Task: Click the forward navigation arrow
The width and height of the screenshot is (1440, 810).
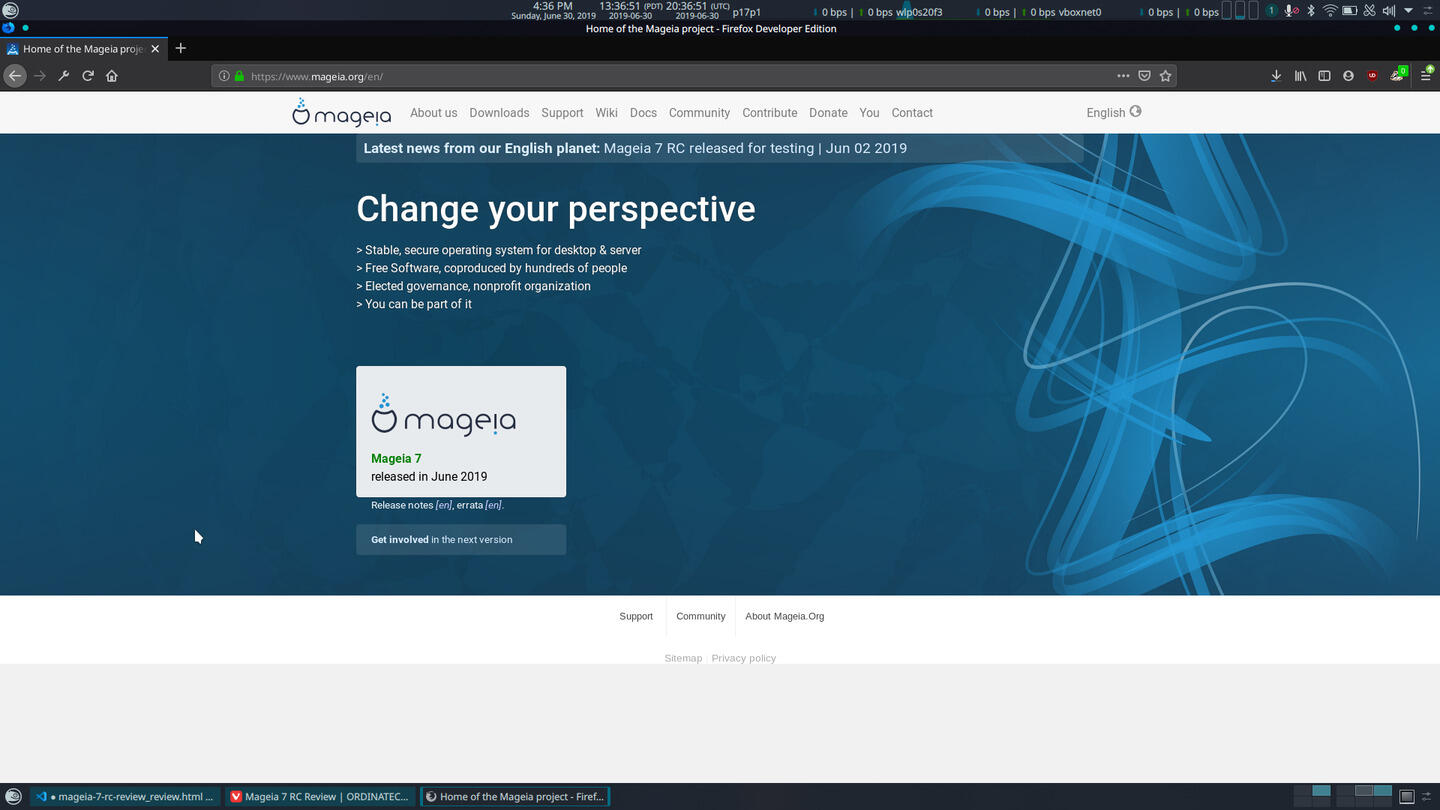Action: (x=40, y=76)
